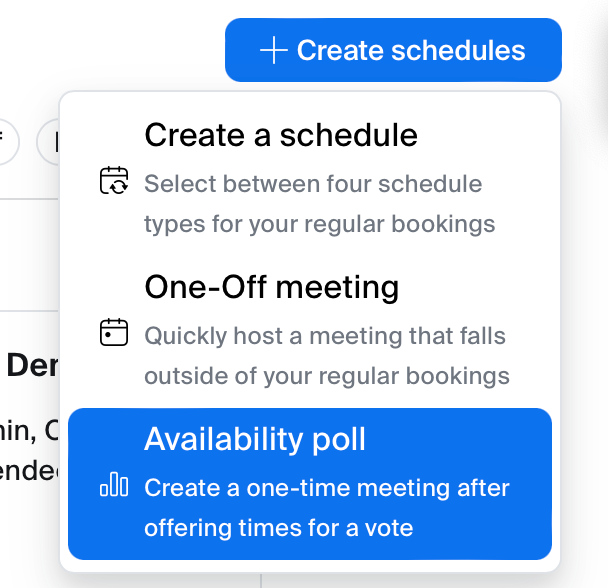608x588 pixels.
Task: Click 'outside of your regular bookings' text
Action: (327, 376)
